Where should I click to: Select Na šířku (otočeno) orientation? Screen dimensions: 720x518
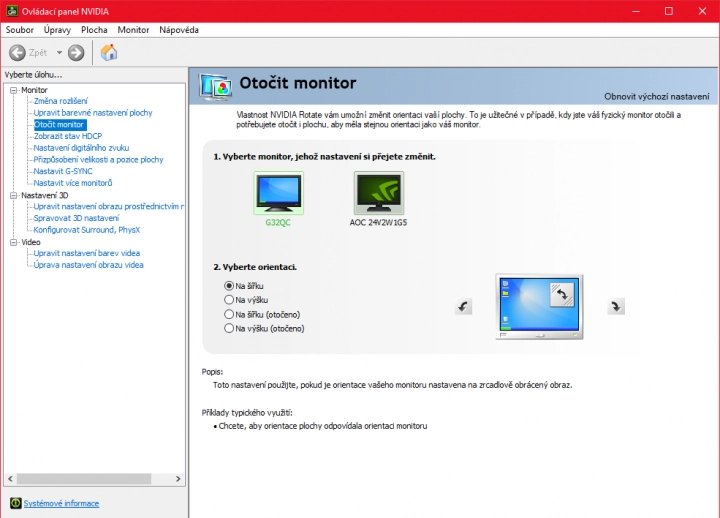coord(229,314)
